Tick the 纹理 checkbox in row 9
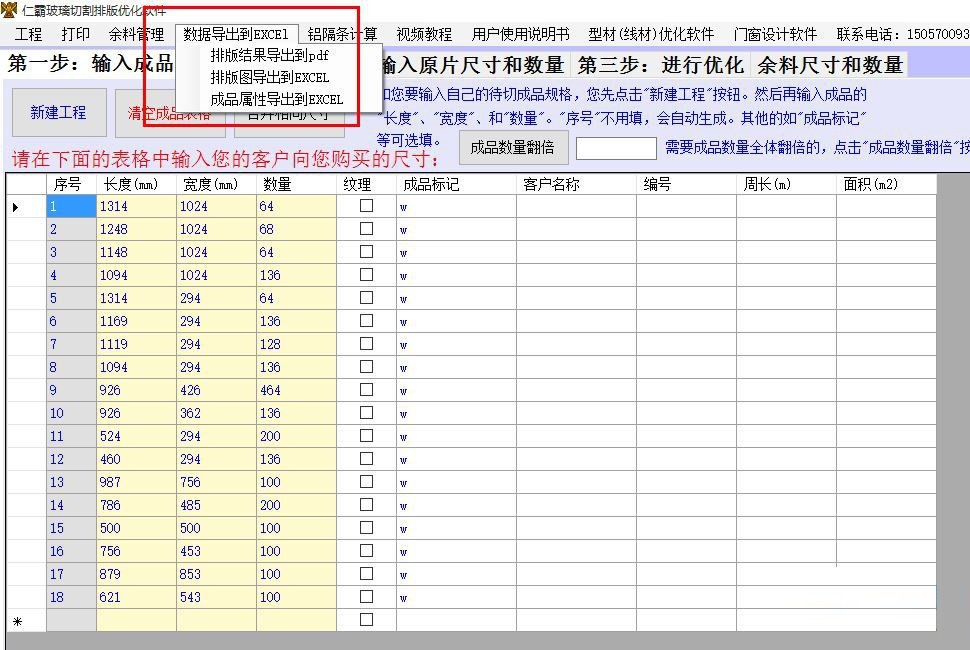This screenshot has height=650, width=970. pyautogui.click(x=366, y=390)
